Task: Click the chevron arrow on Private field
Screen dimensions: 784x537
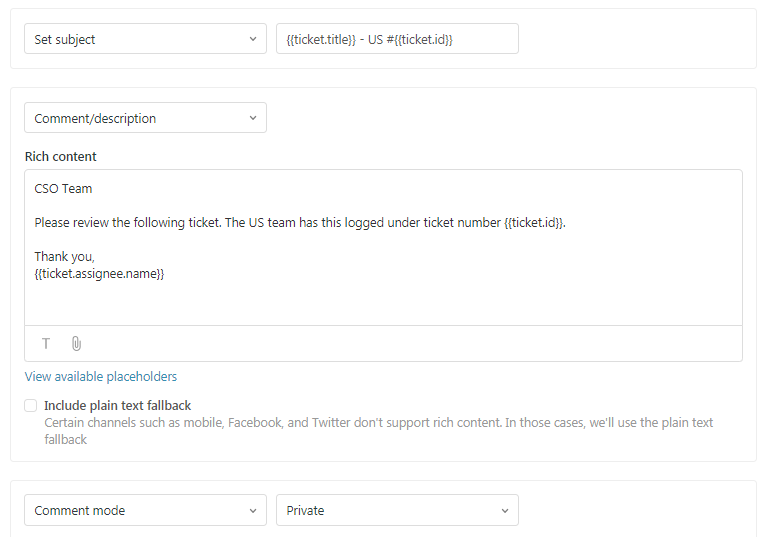Action: point(504,510)
